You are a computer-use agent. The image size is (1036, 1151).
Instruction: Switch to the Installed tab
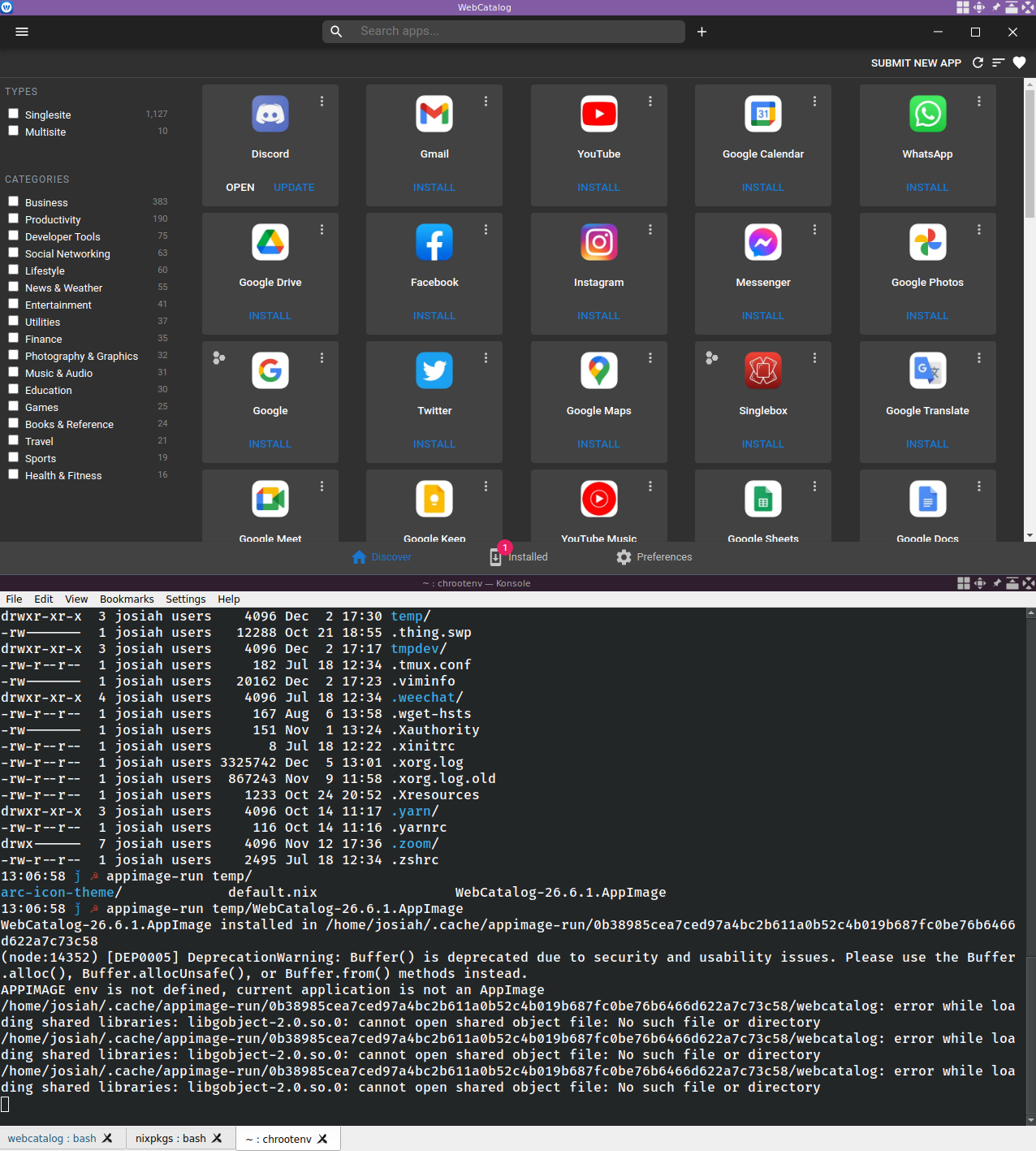point(520,557)
